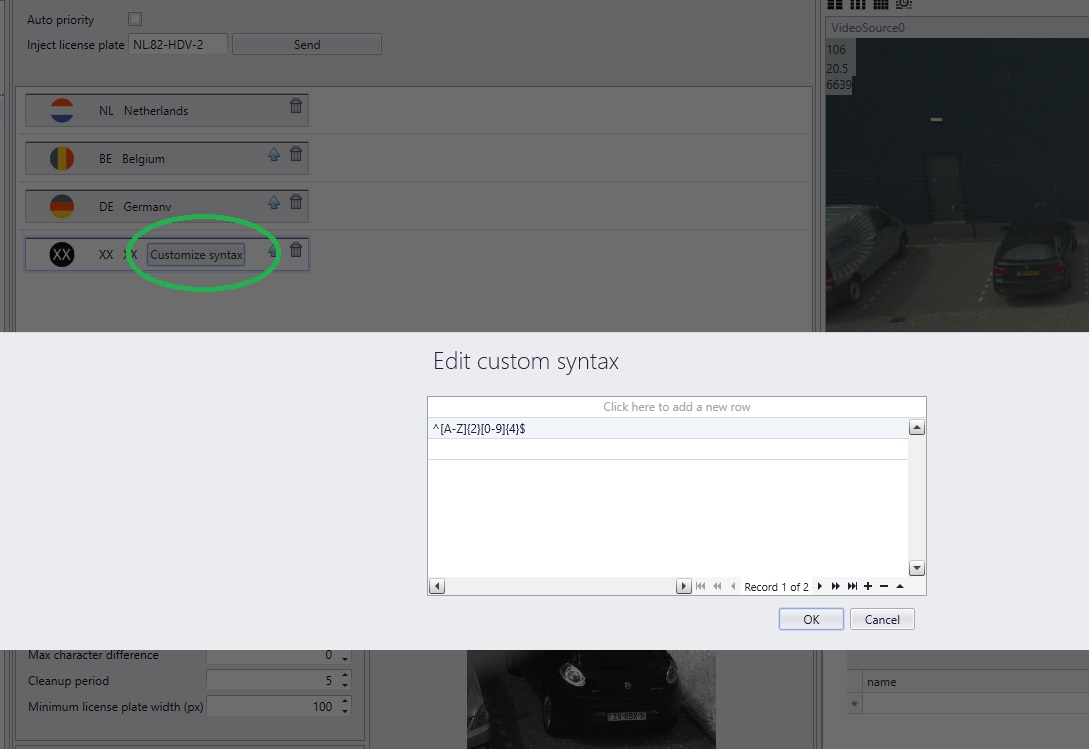Click 'Click here to add a new row'
Screen dimensions: 1089x749
click(676, 407)
